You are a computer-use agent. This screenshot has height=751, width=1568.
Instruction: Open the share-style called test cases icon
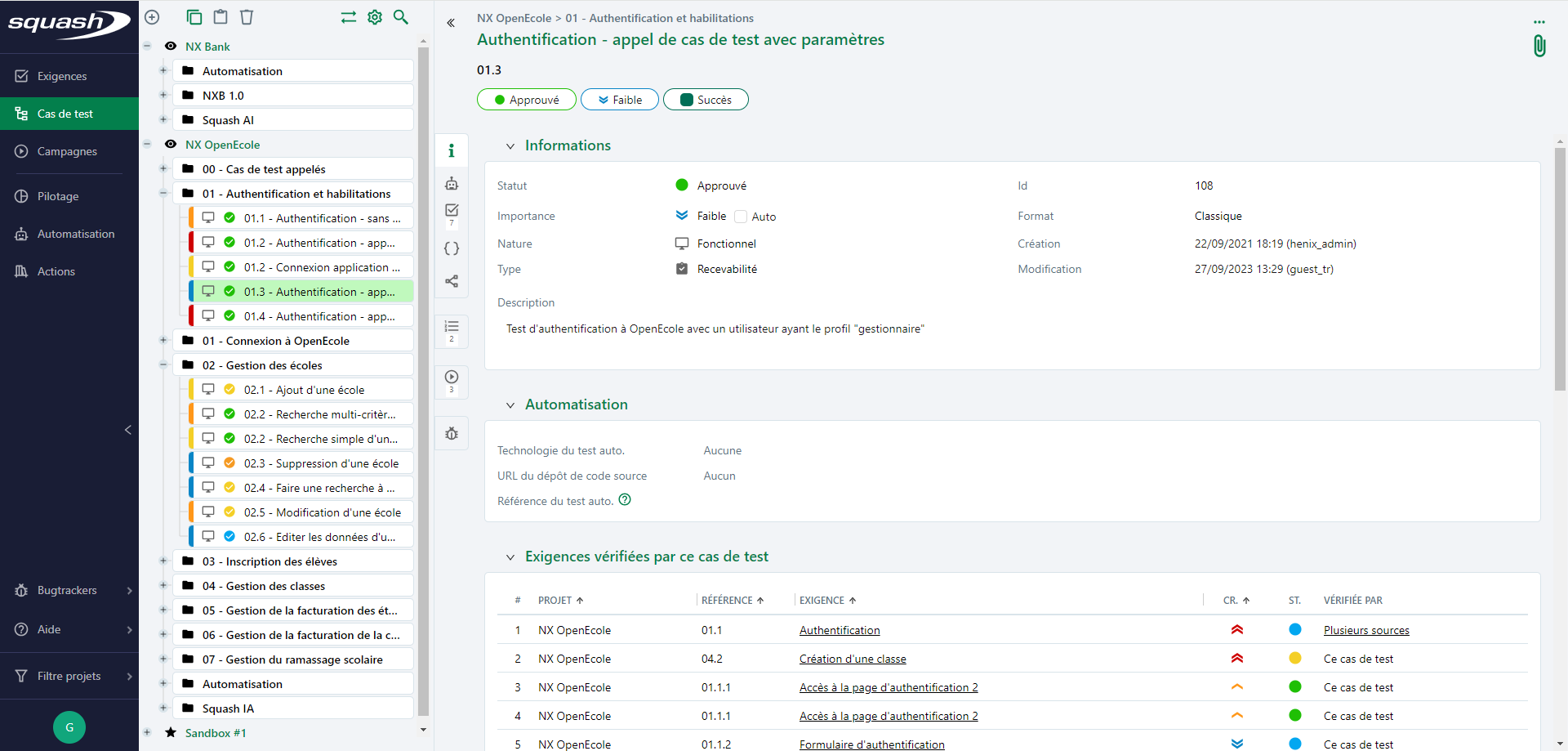tap(452, 281)
